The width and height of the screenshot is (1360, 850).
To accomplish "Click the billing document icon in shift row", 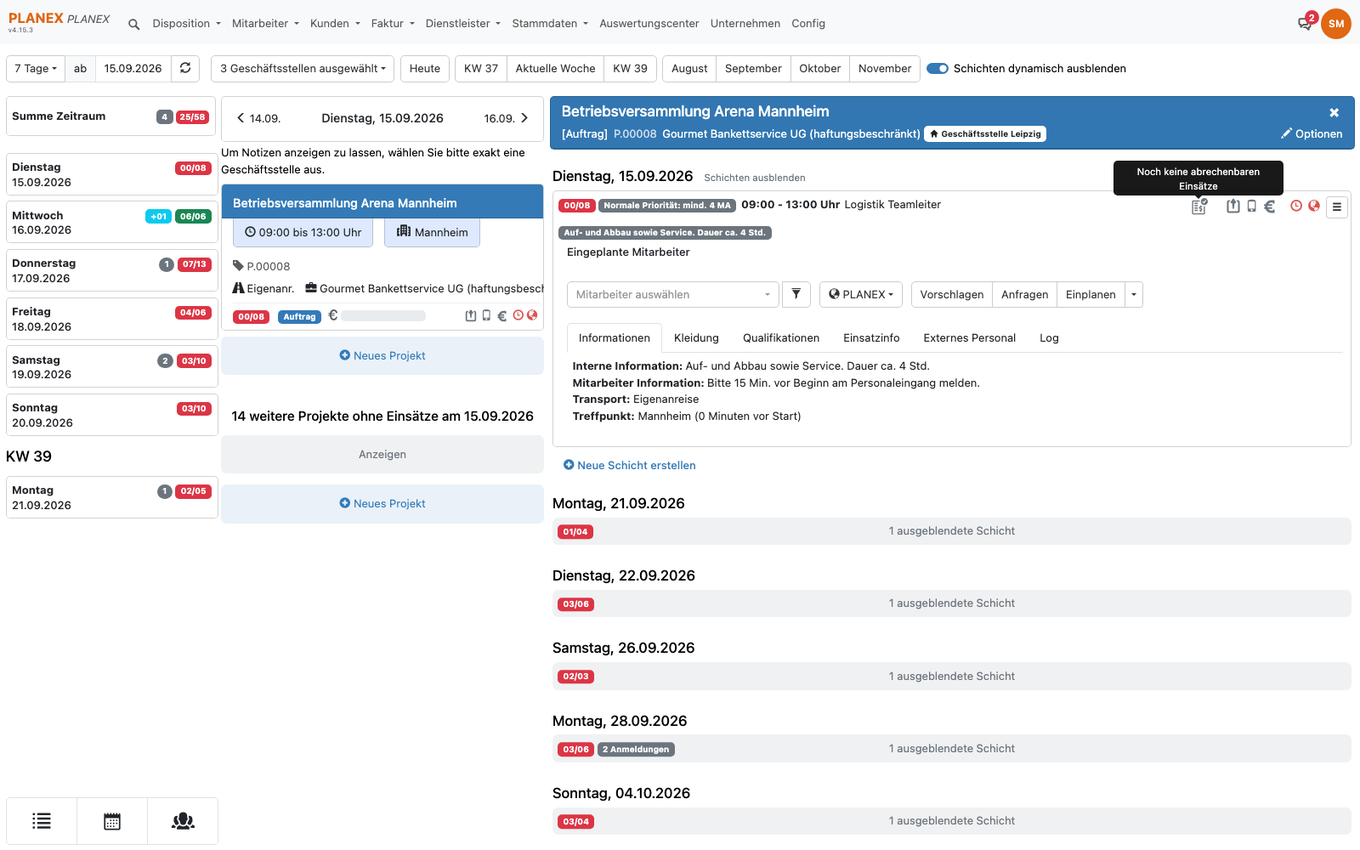I will pos(1198,206).
